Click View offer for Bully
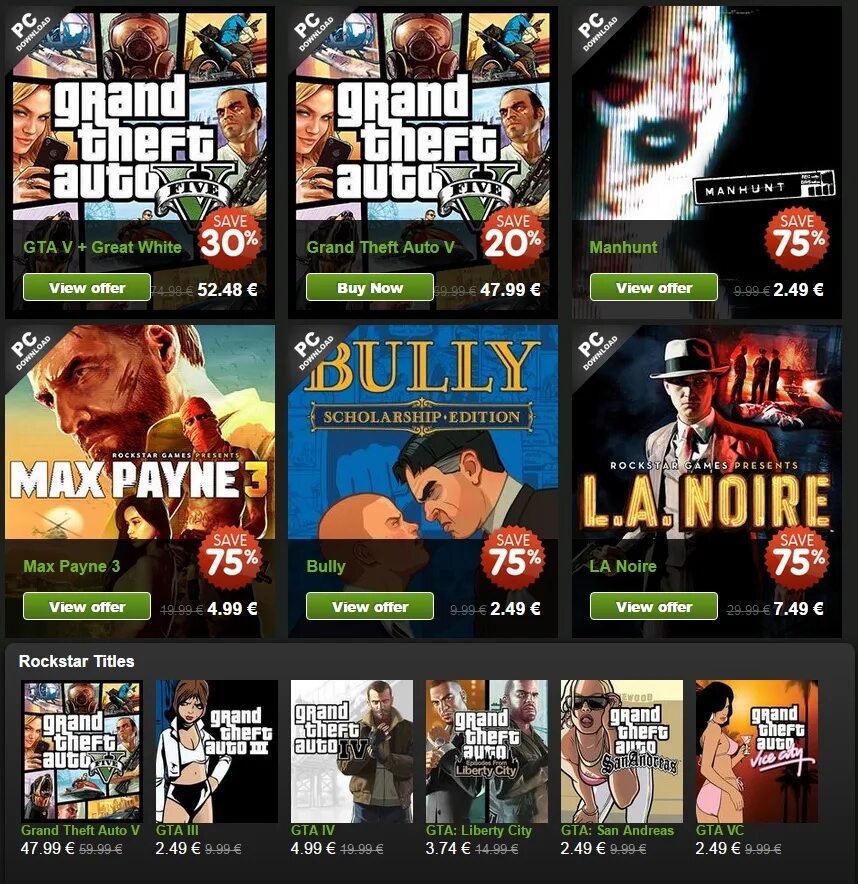 [x=370, y=606]
